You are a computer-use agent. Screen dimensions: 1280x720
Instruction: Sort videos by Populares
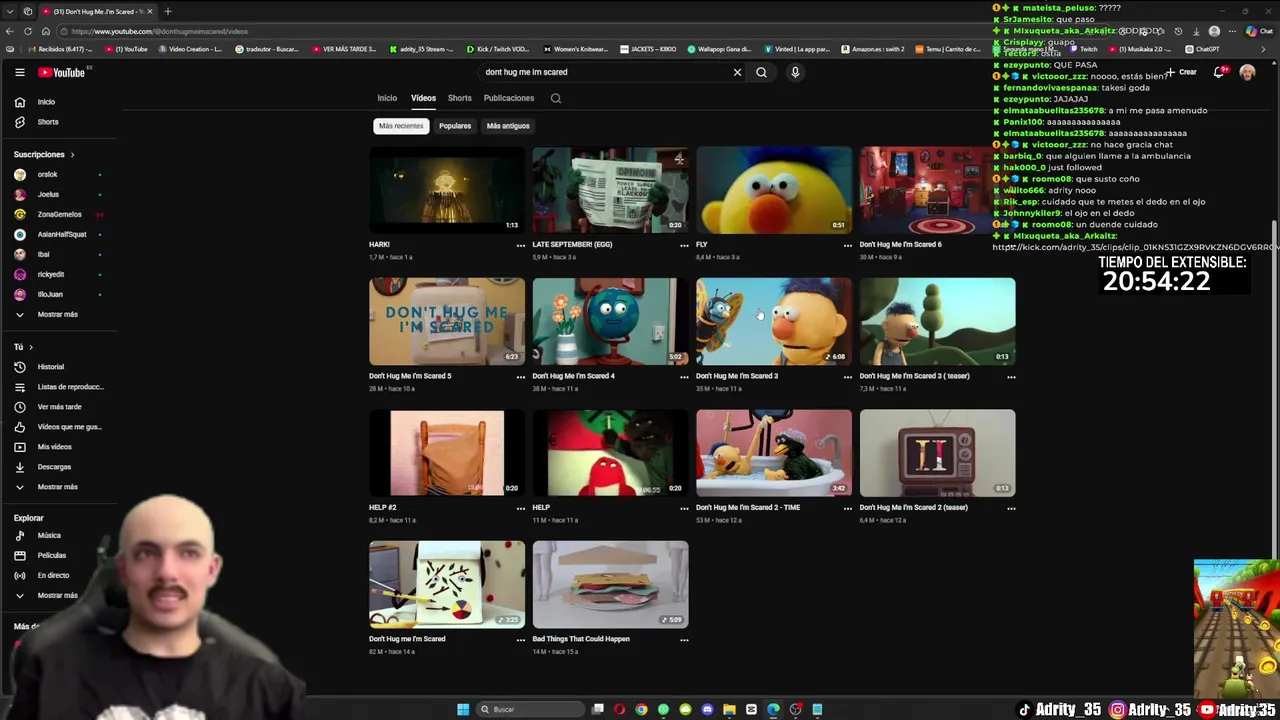click(x=455, y=126)
